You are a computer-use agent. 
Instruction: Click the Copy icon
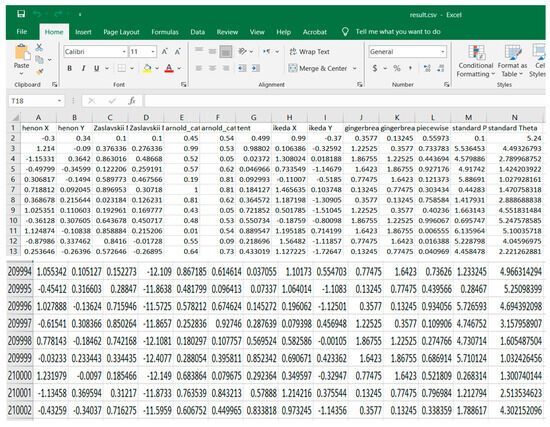click(39, 60)
